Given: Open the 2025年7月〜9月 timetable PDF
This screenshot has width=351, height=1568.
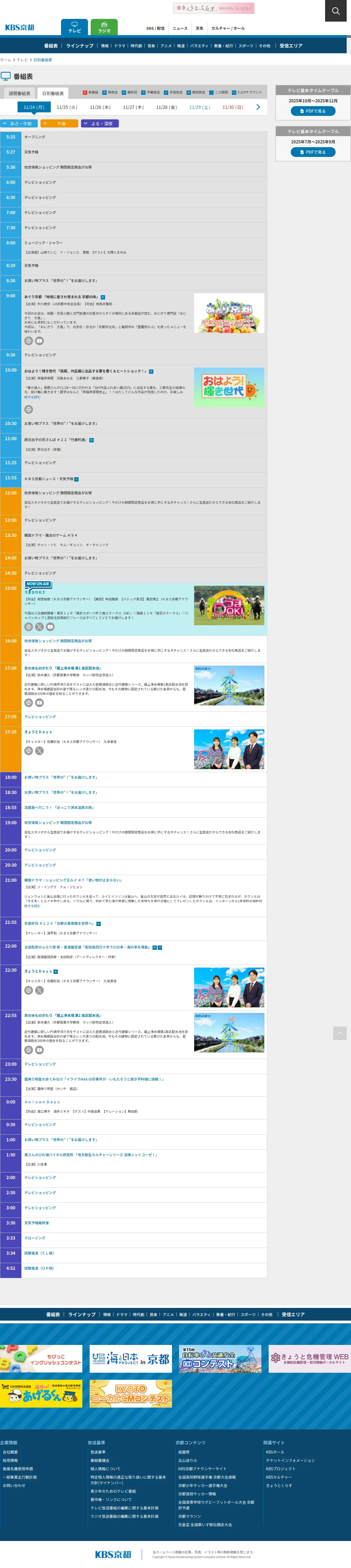Looking at the screenshot, I should 313,152.
